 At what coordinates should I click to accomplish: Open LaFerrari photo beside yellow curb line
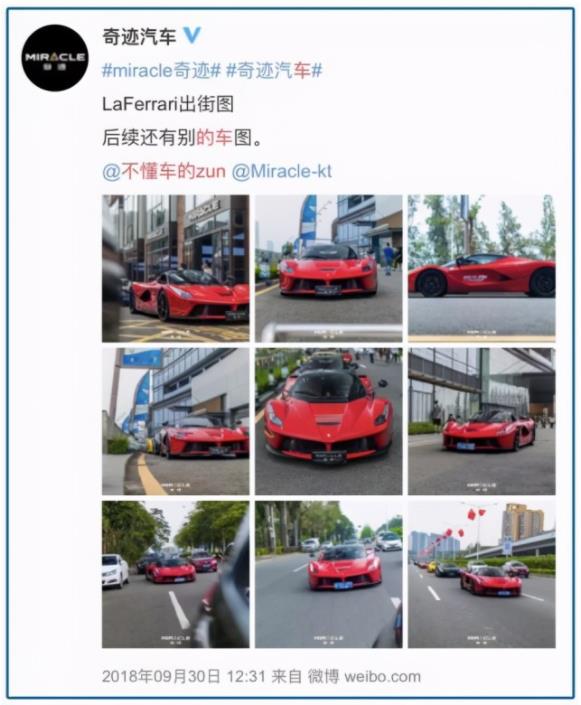click(175, 421)
